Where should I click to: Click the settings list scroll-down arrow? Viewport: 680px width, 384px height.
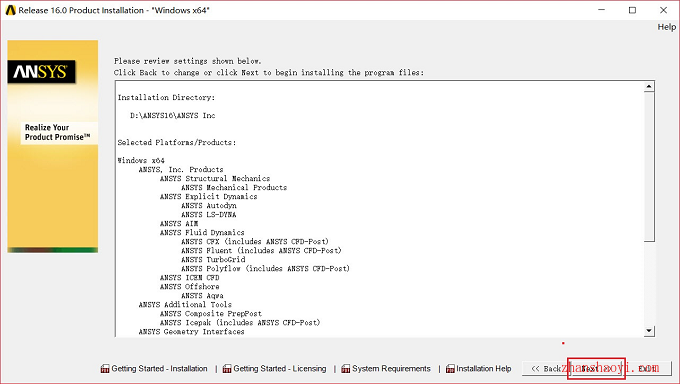(649, 331)
